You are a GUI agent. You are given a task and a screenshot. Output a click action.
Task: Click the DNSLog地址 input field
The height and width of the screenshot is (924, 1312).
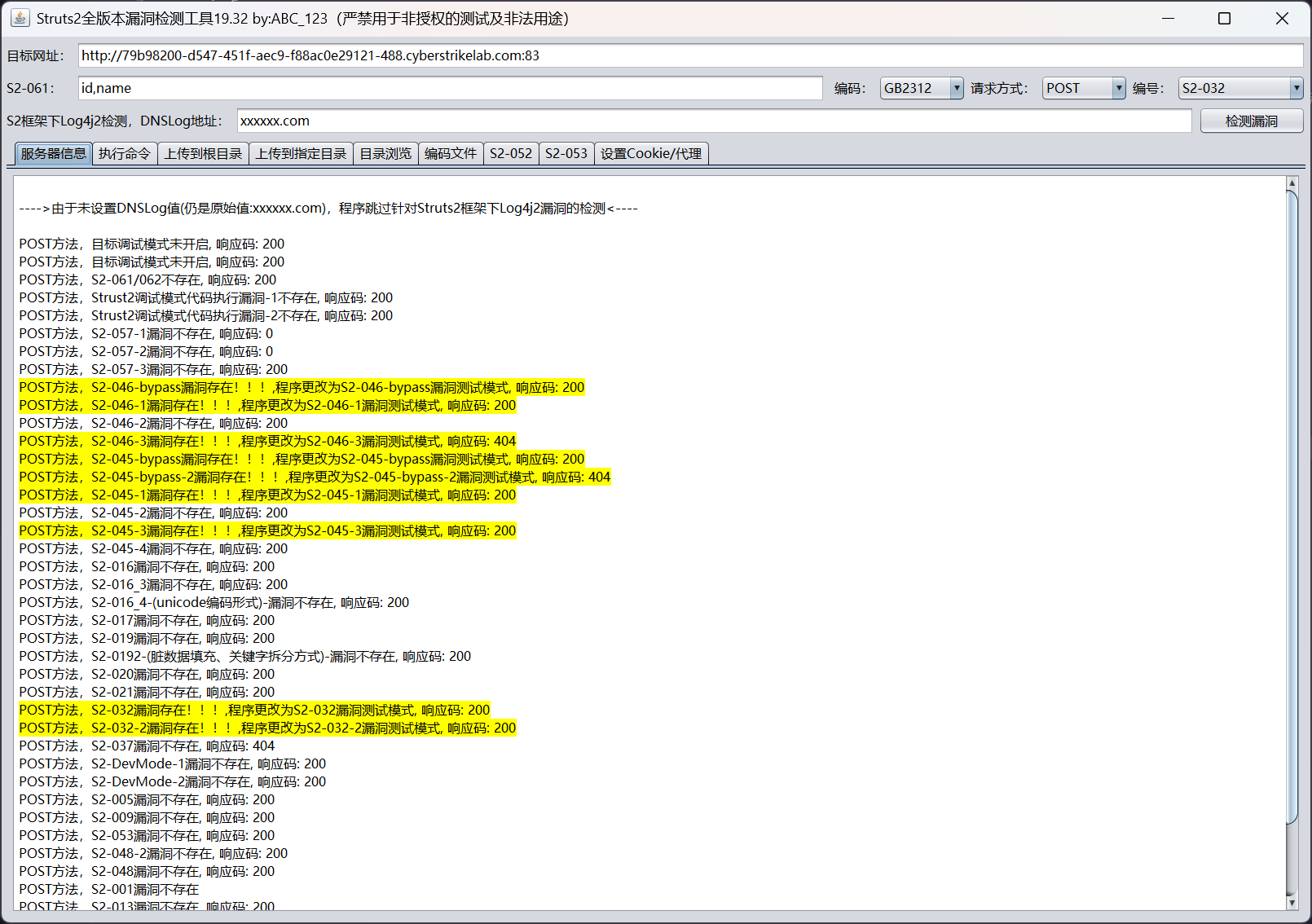coord(714,121)
